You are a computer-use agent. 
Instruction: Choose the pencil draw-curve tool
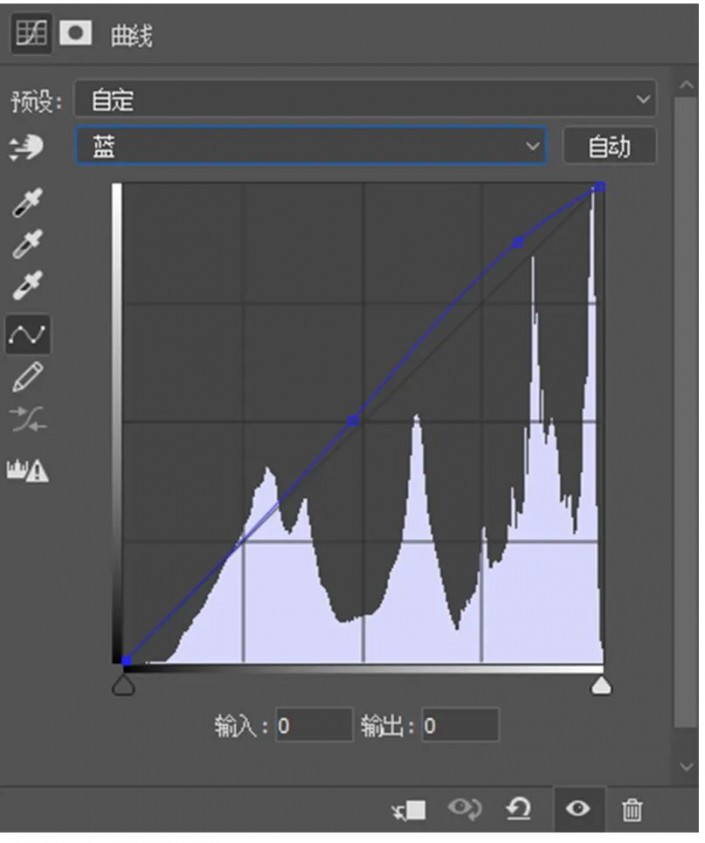pos(27,376)
